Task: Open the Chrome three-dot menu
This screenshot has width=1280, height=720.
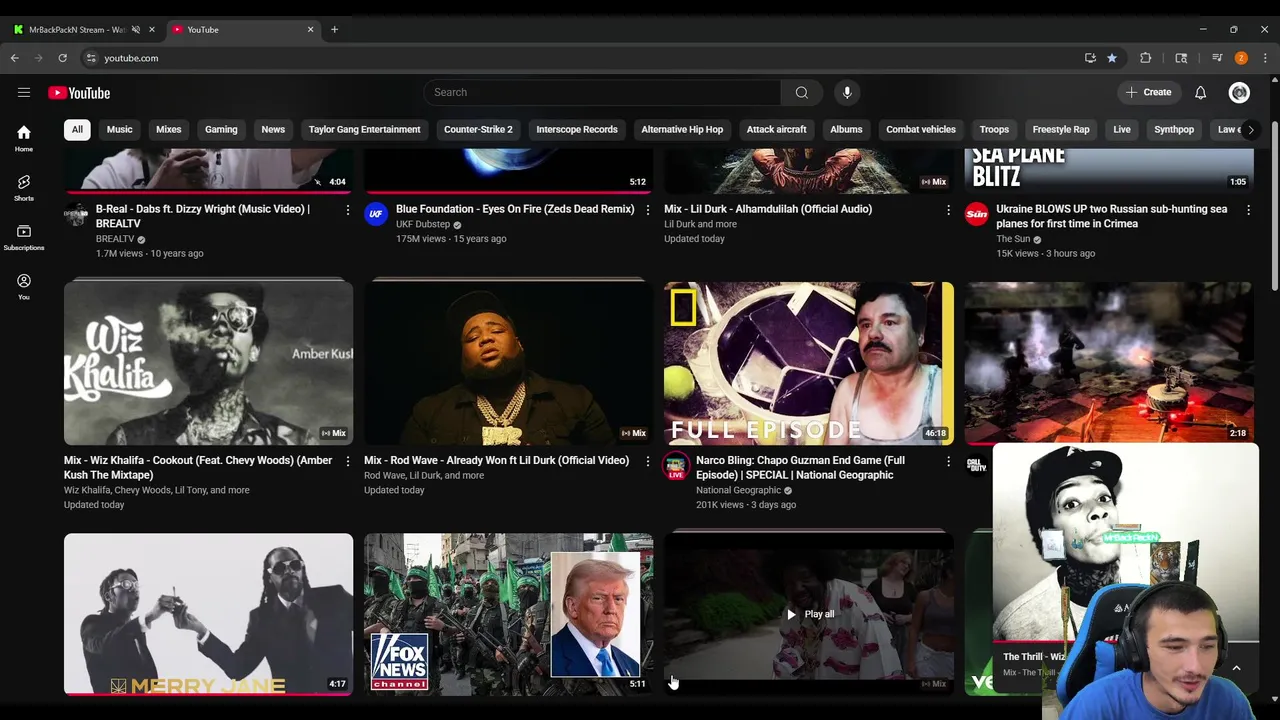Action: pos(1265,58)
